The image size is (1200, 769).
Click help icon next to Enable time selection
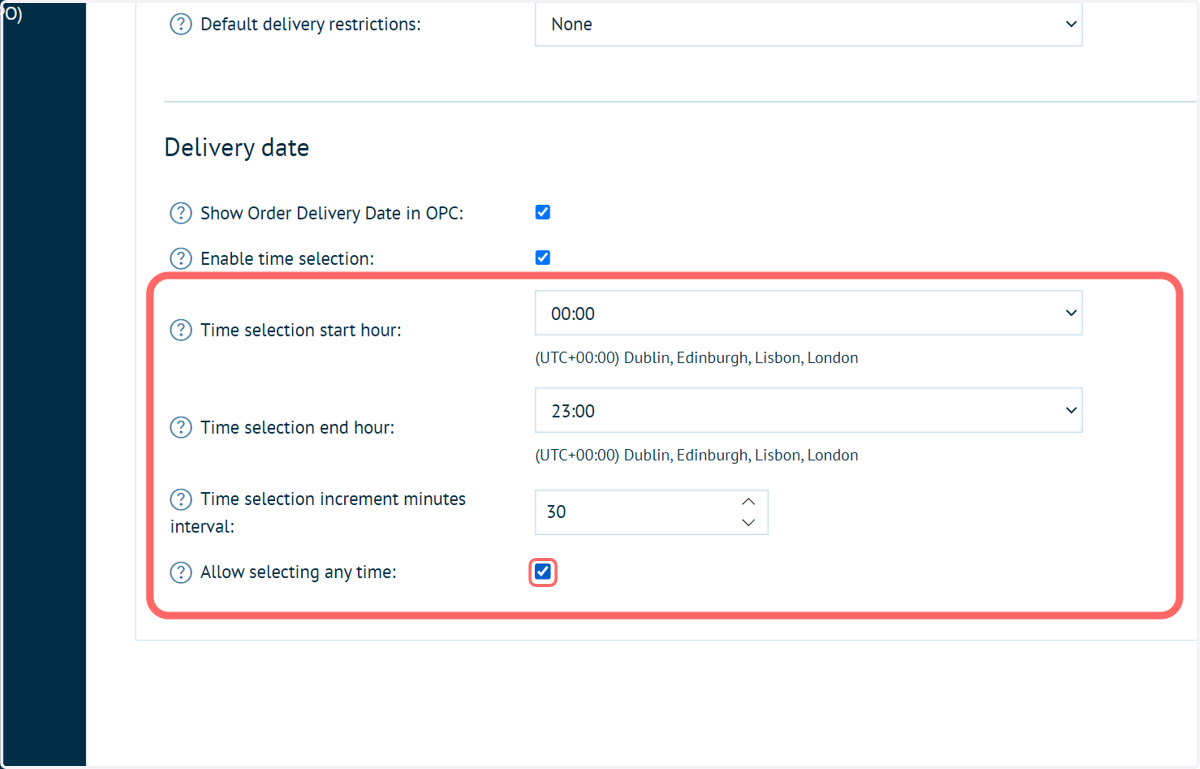[180, 258]
